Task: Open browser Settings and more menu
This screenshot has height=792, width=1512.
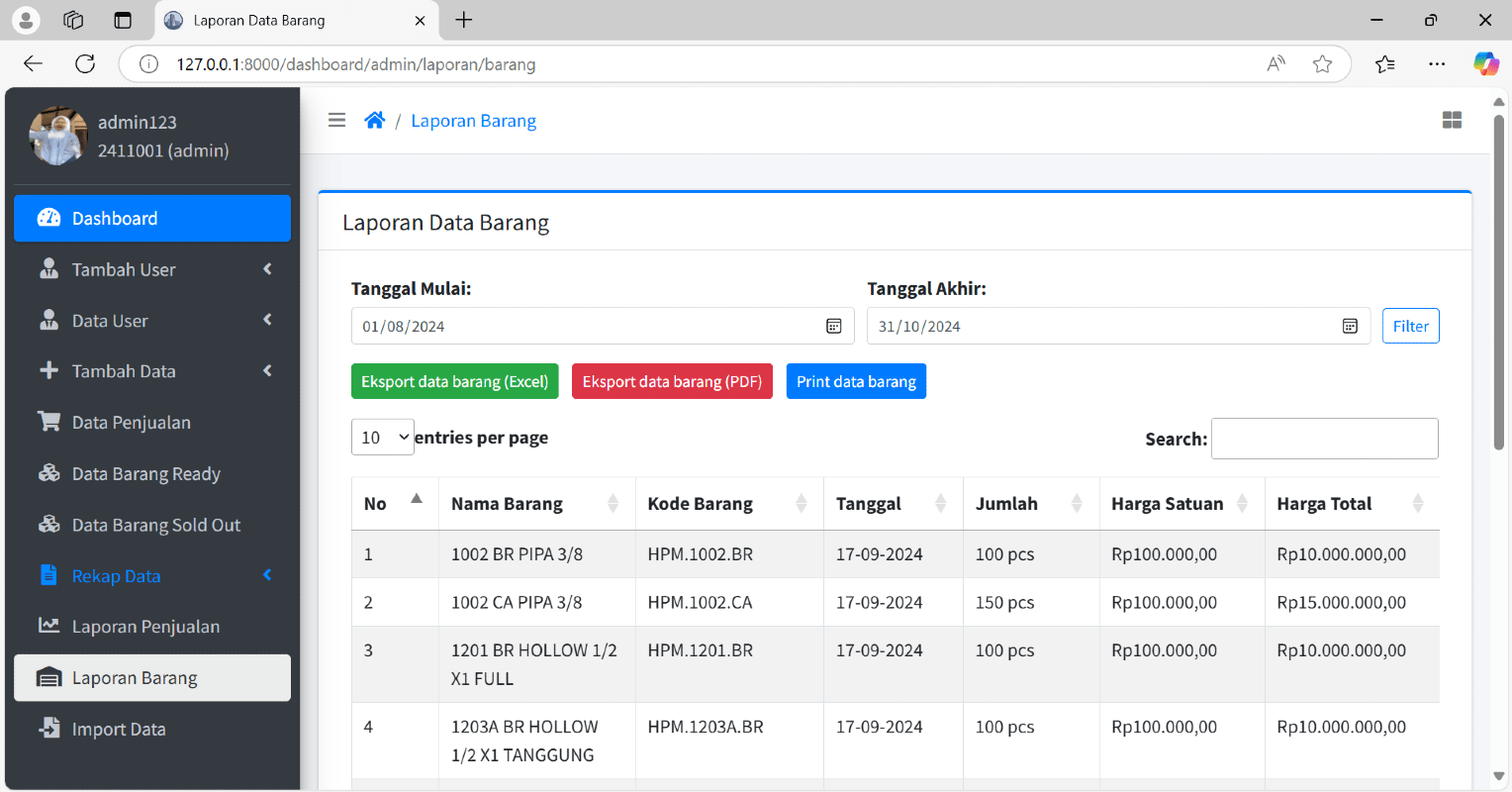Action: (1437, 63)
